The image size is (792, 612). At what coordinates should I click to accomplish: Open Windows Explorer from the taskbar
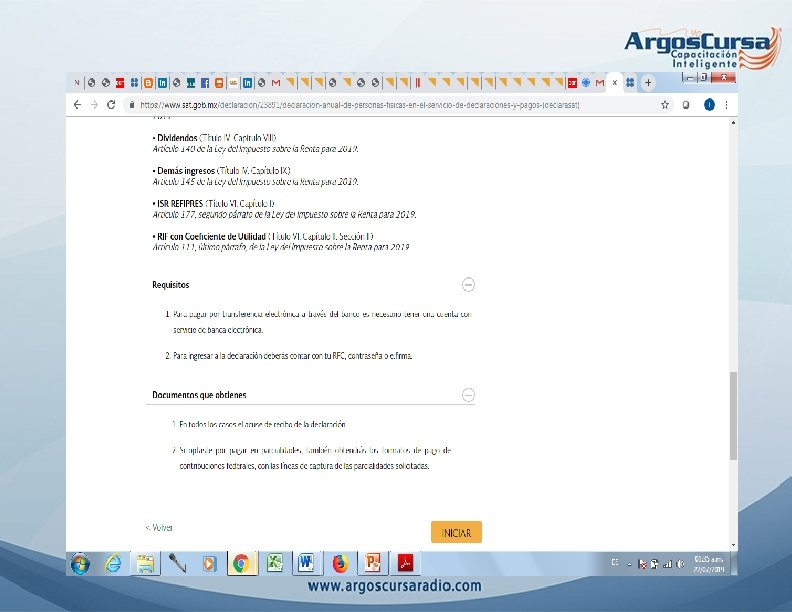tap(145, 564)
